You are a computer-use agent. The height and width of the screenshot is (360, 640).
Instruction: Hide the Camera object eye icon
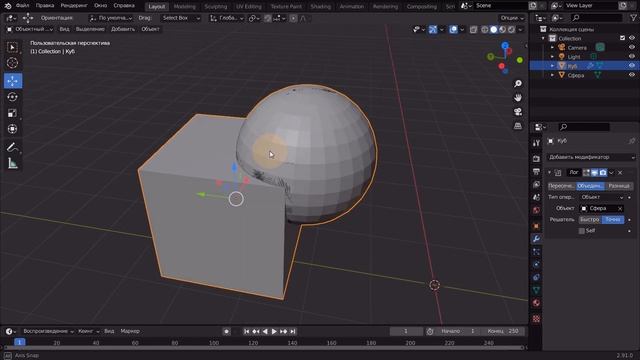click(x=632, y=47)
